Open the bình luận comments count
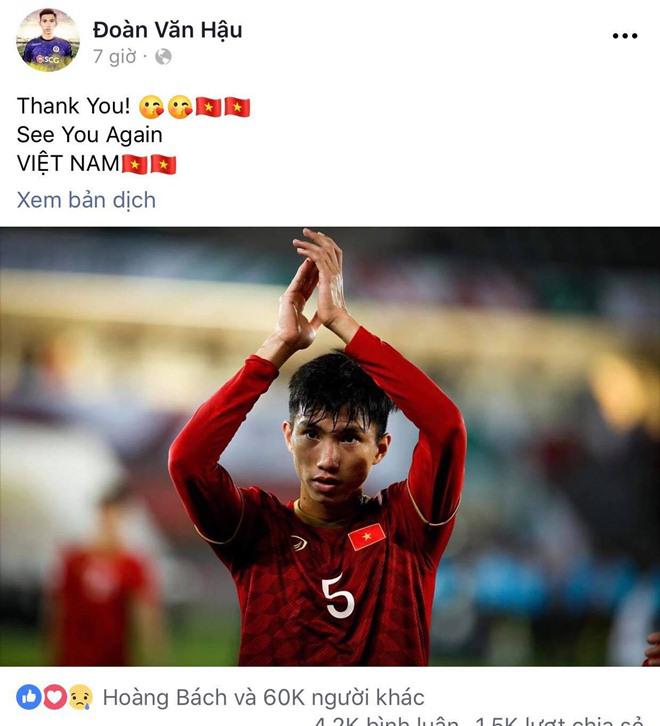This screenshot has height=726, width=660. tap(386, 721)
